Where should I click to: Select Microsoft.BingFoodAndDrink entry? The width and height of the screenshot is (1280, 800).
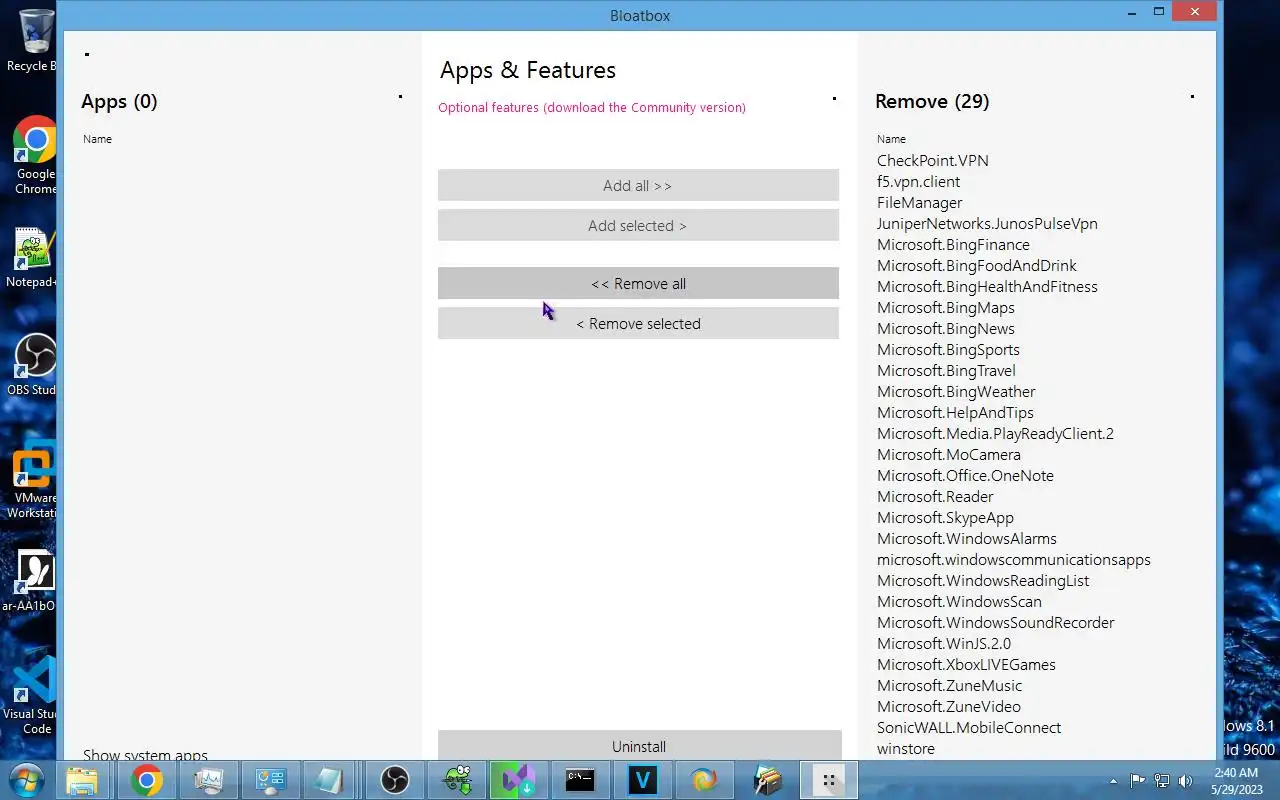977,265
